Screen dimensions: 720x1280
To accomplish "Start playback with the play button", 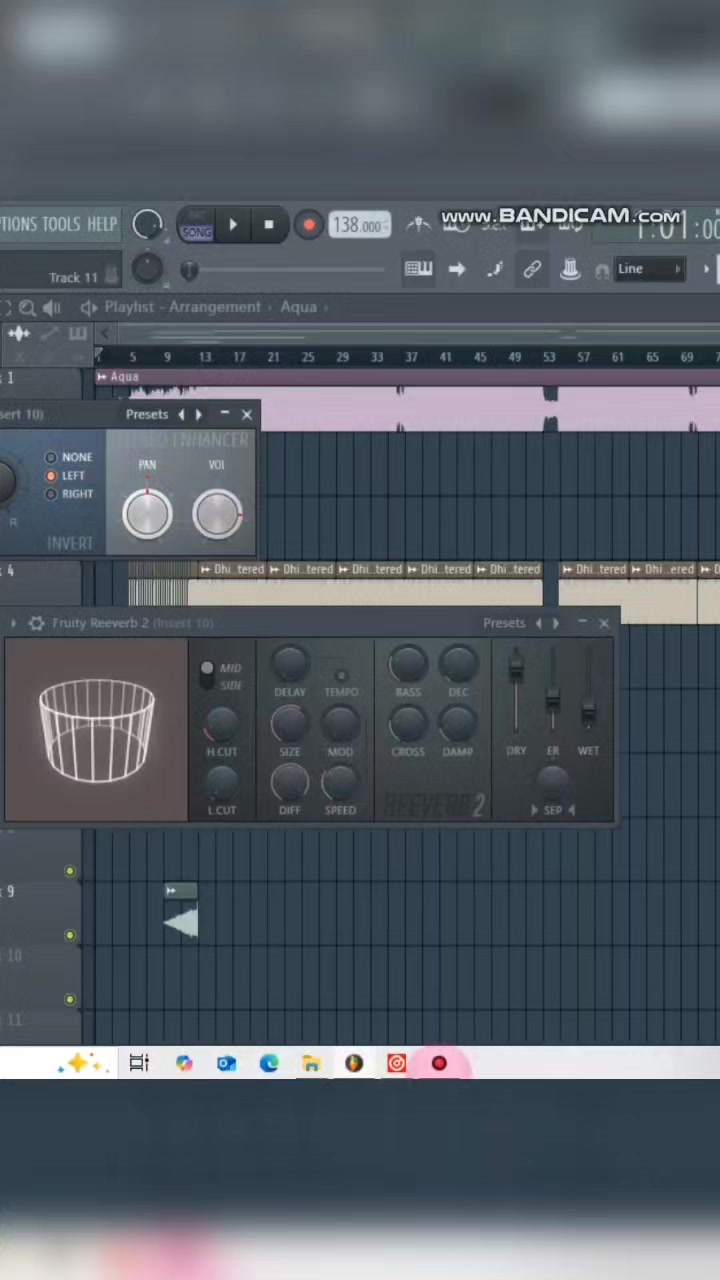I will pos(233,225).
